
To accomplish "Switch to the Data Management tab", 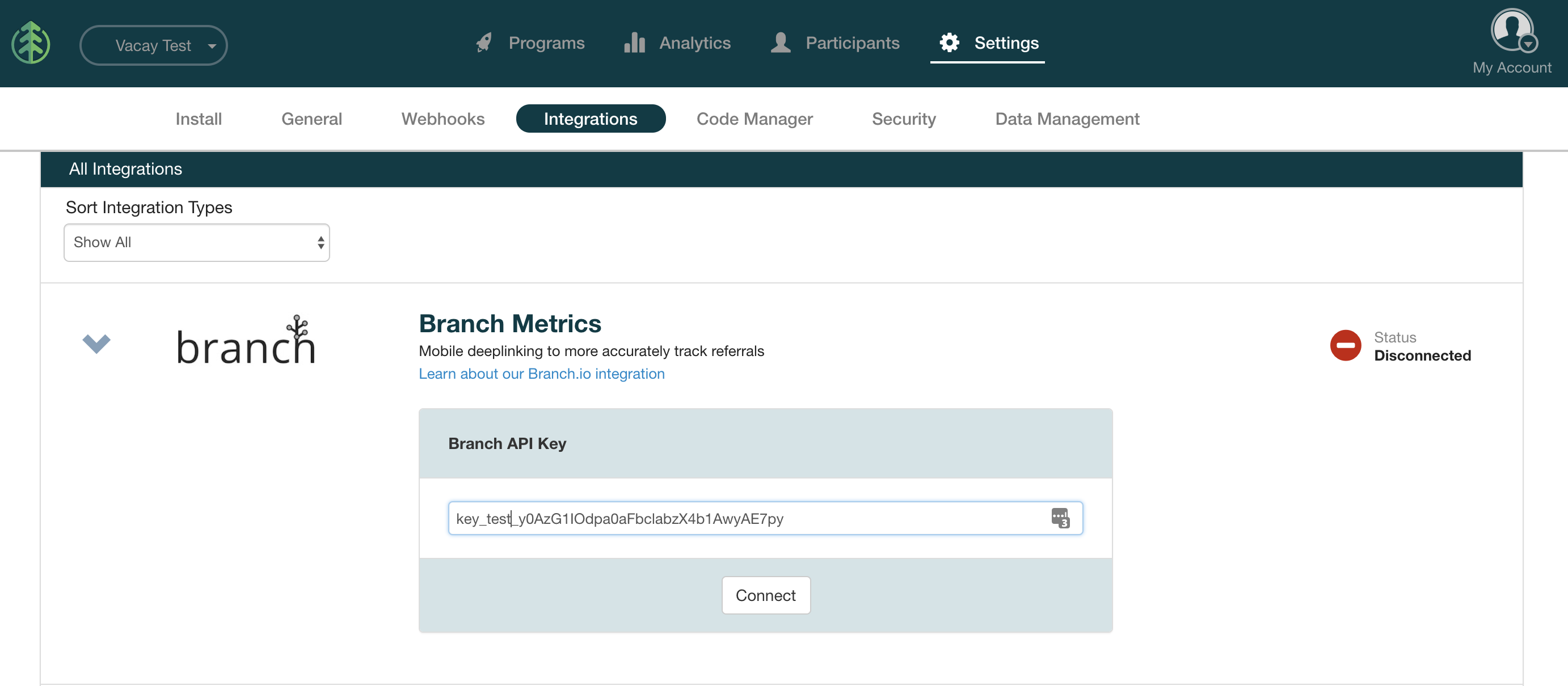I will (1067, 118).
